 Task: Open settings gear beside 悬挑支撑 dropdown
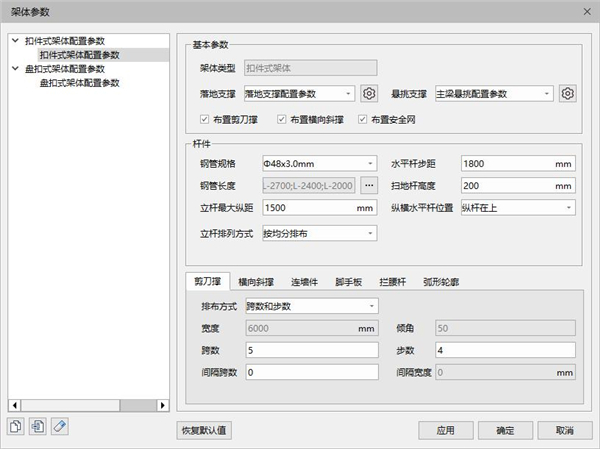click(x=568, y=94)
